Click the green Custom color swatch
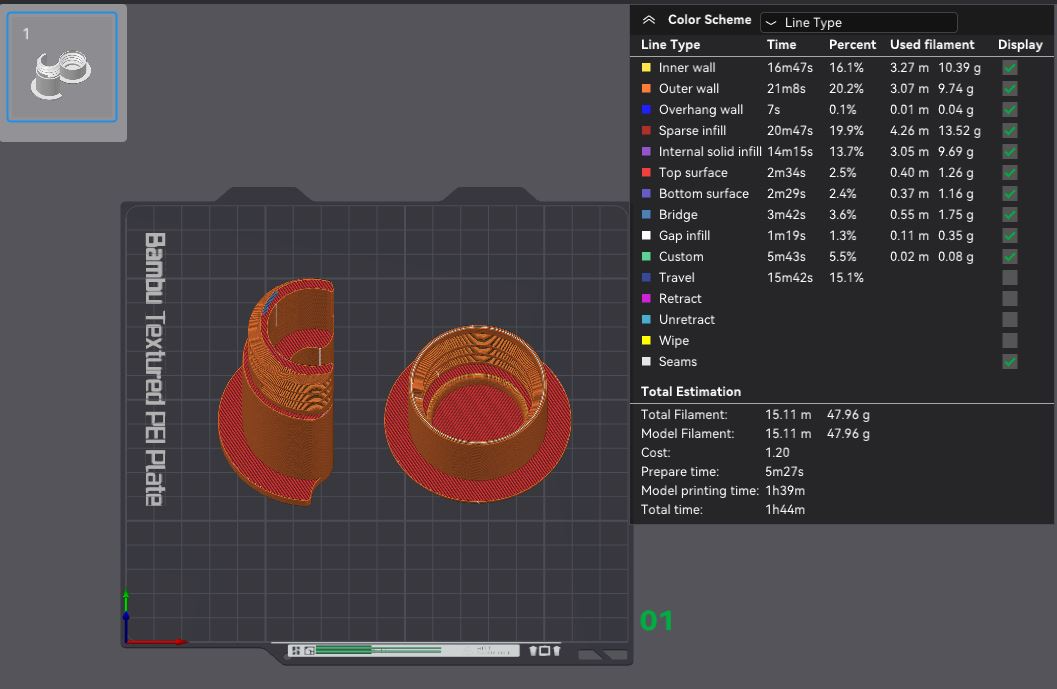 646,256
